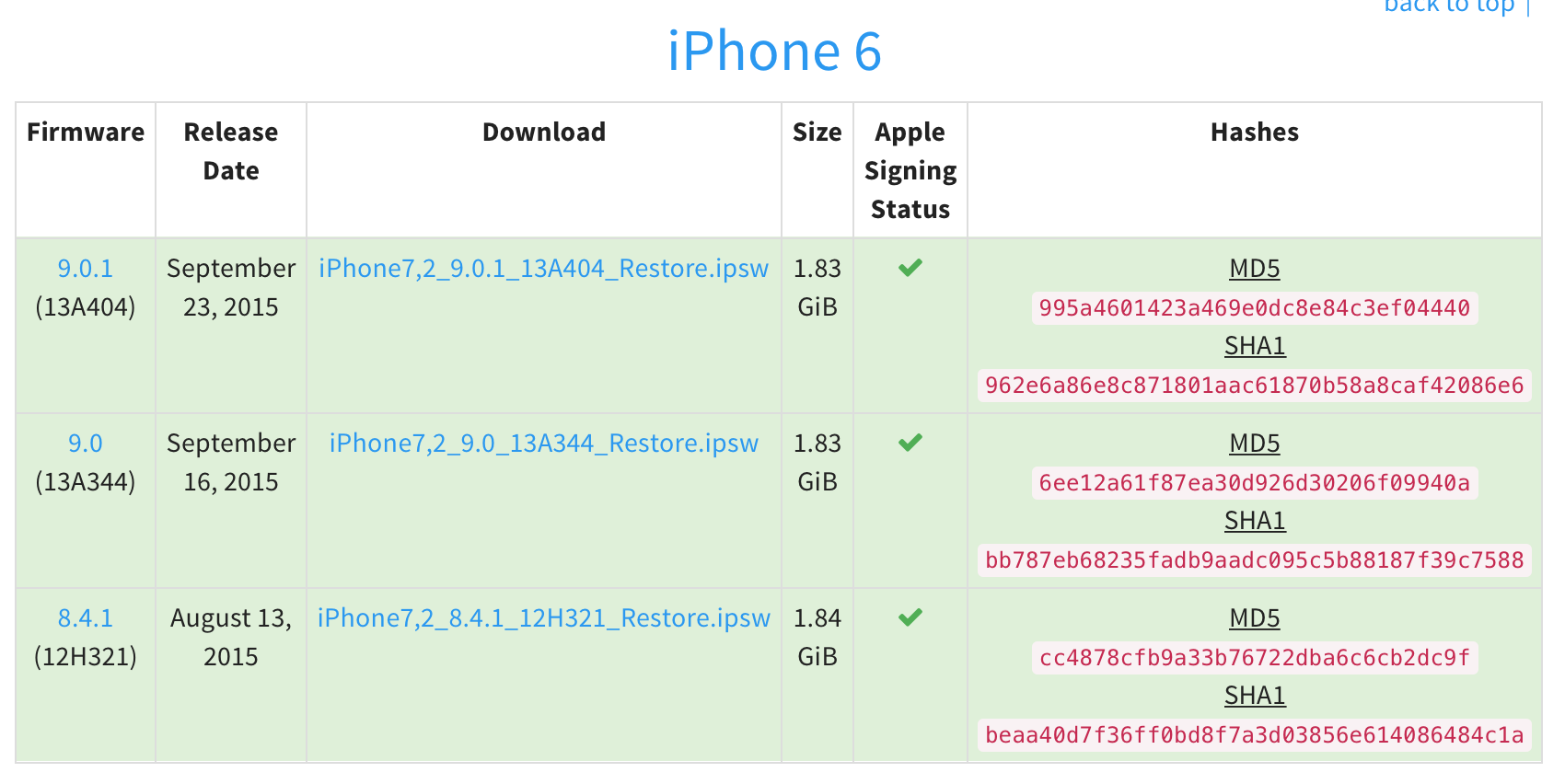Click the iPhone 6 heading

(x=774, y=52)
